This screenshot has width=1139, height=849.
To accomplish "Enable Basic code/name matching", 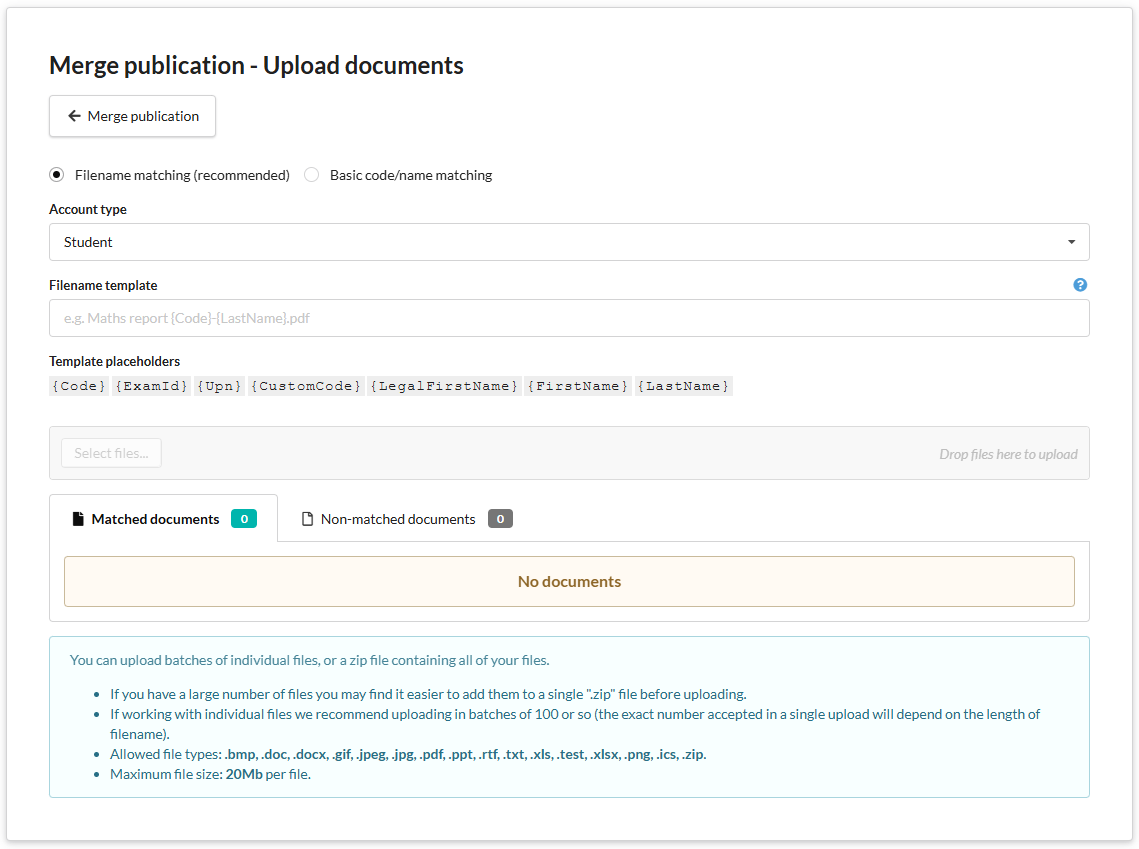I will click(x=311, y=174).
